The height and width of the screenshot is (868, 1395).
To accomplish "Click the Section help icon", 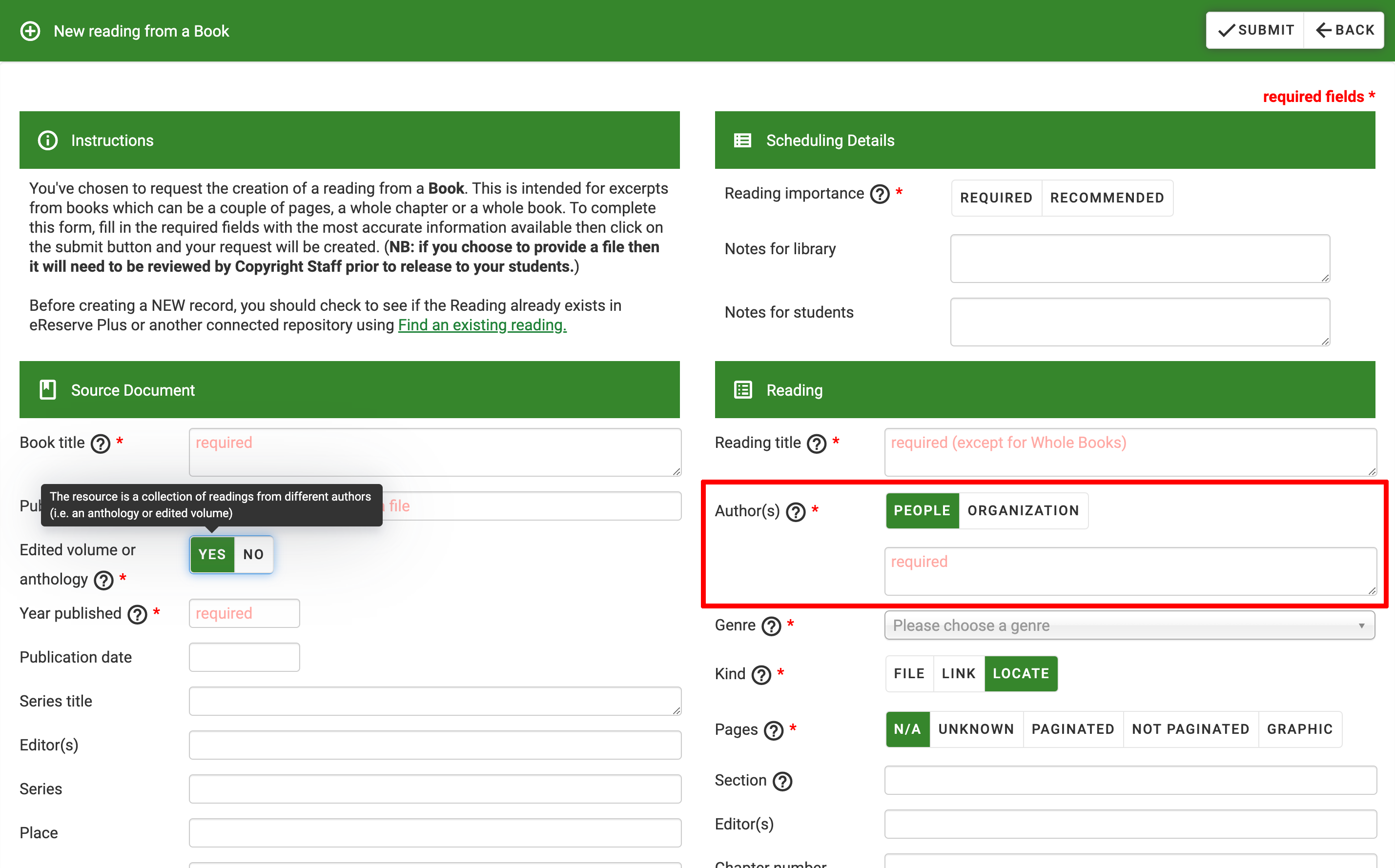I will [x=782, y=781].
